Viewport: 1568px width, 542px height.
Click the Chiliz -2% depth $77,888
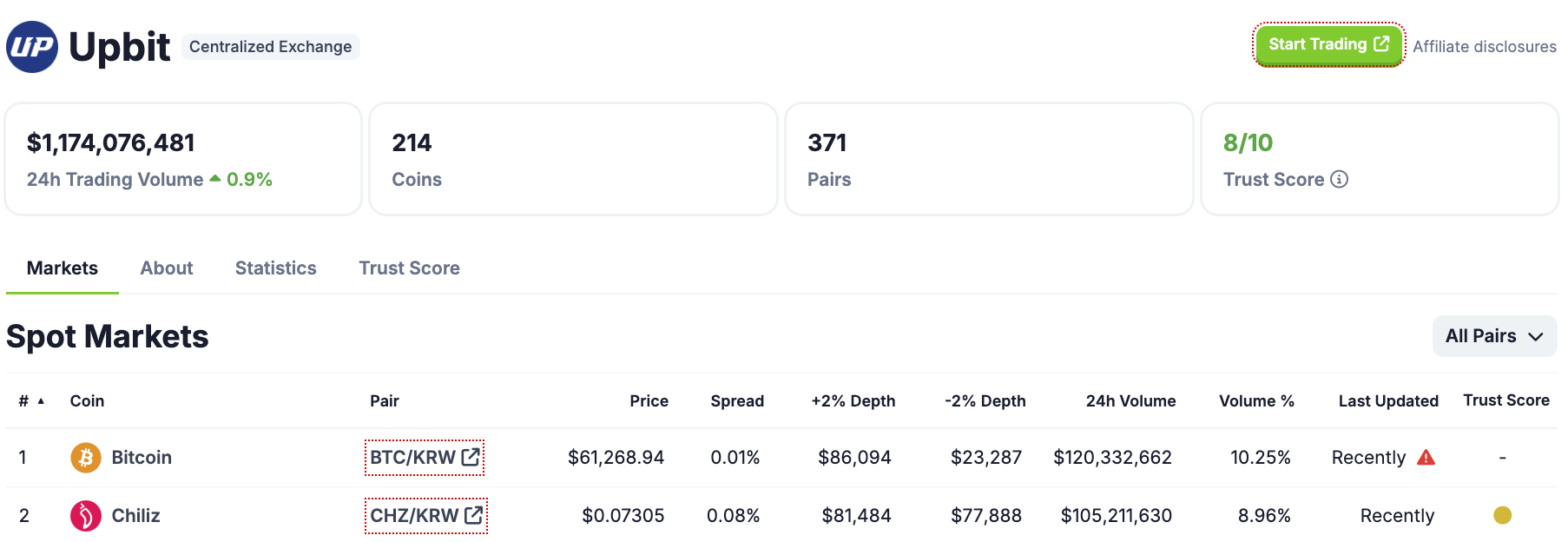tap(986, 516)
